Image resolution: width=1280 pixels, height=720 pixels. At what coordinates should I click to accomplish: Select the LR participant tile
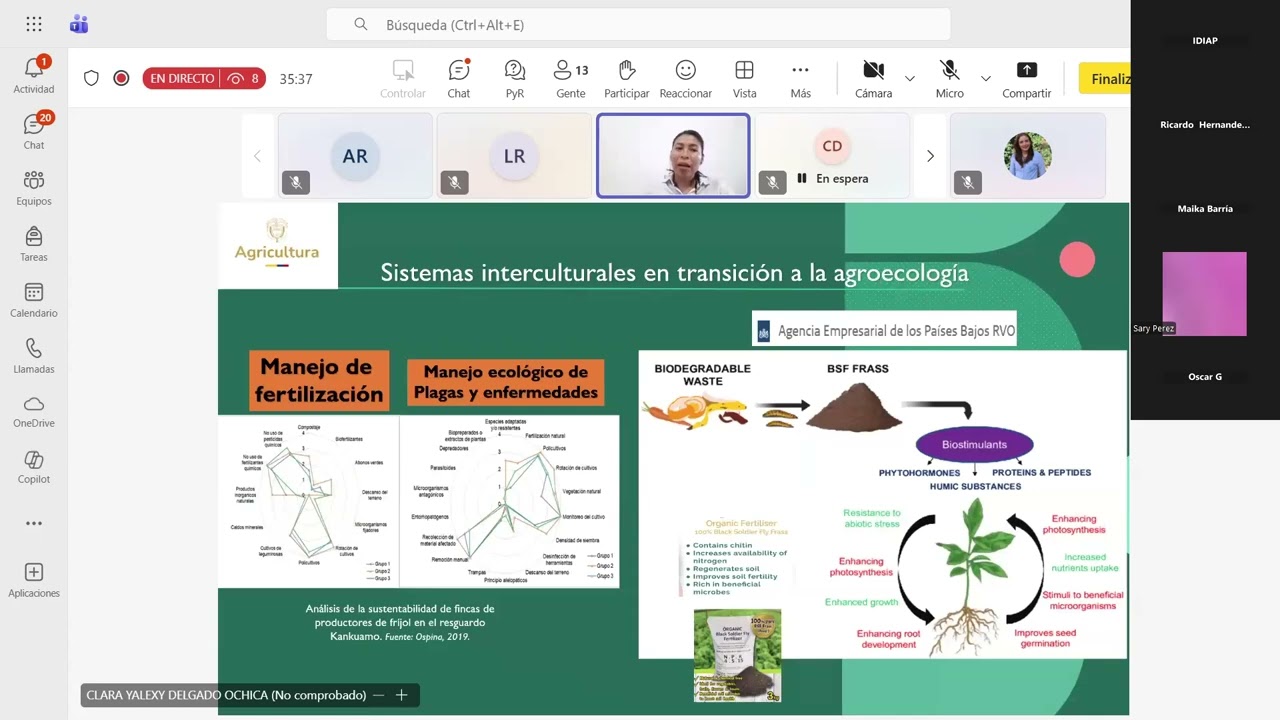(514, 156)
